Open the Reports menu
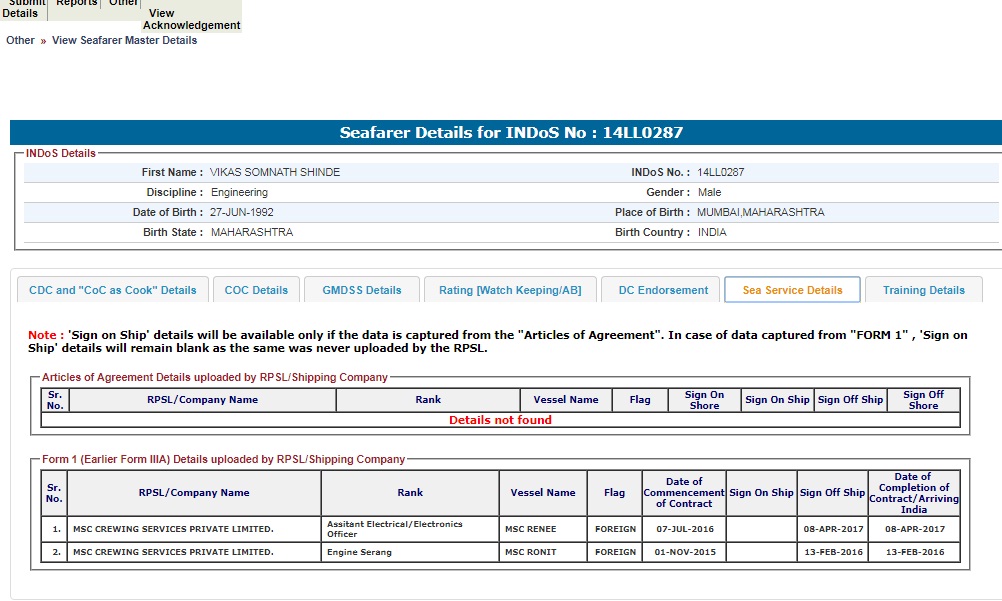1002x601 pixels. (x=77, y=5)
